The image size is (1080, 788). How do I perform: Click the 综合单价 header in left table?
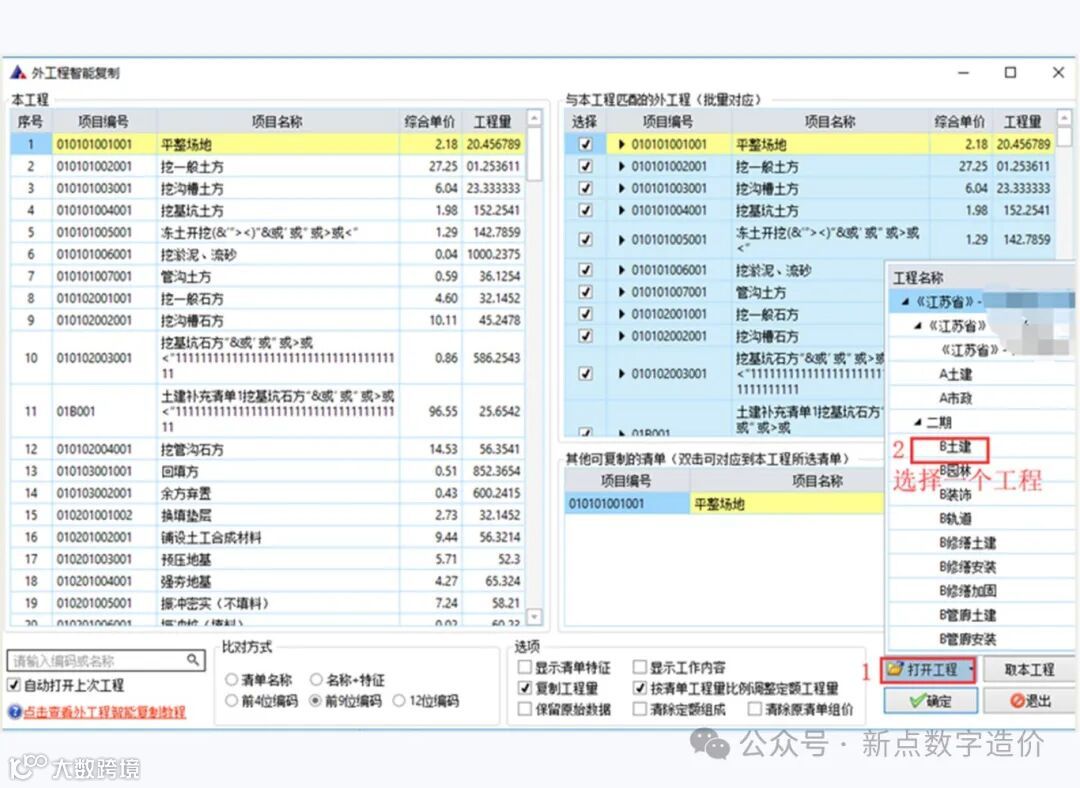[x=429, y=122]
